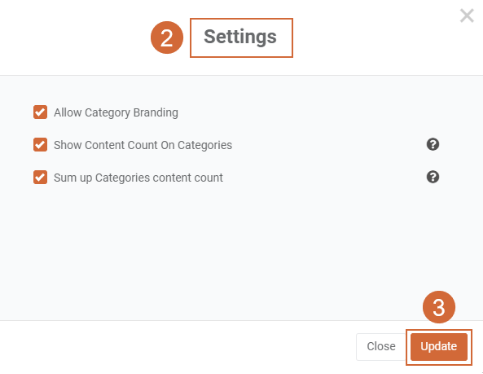Screen dimensions: 483x374
Task: Click the orange step 2 badge
Action: click(x=167, y=37)
